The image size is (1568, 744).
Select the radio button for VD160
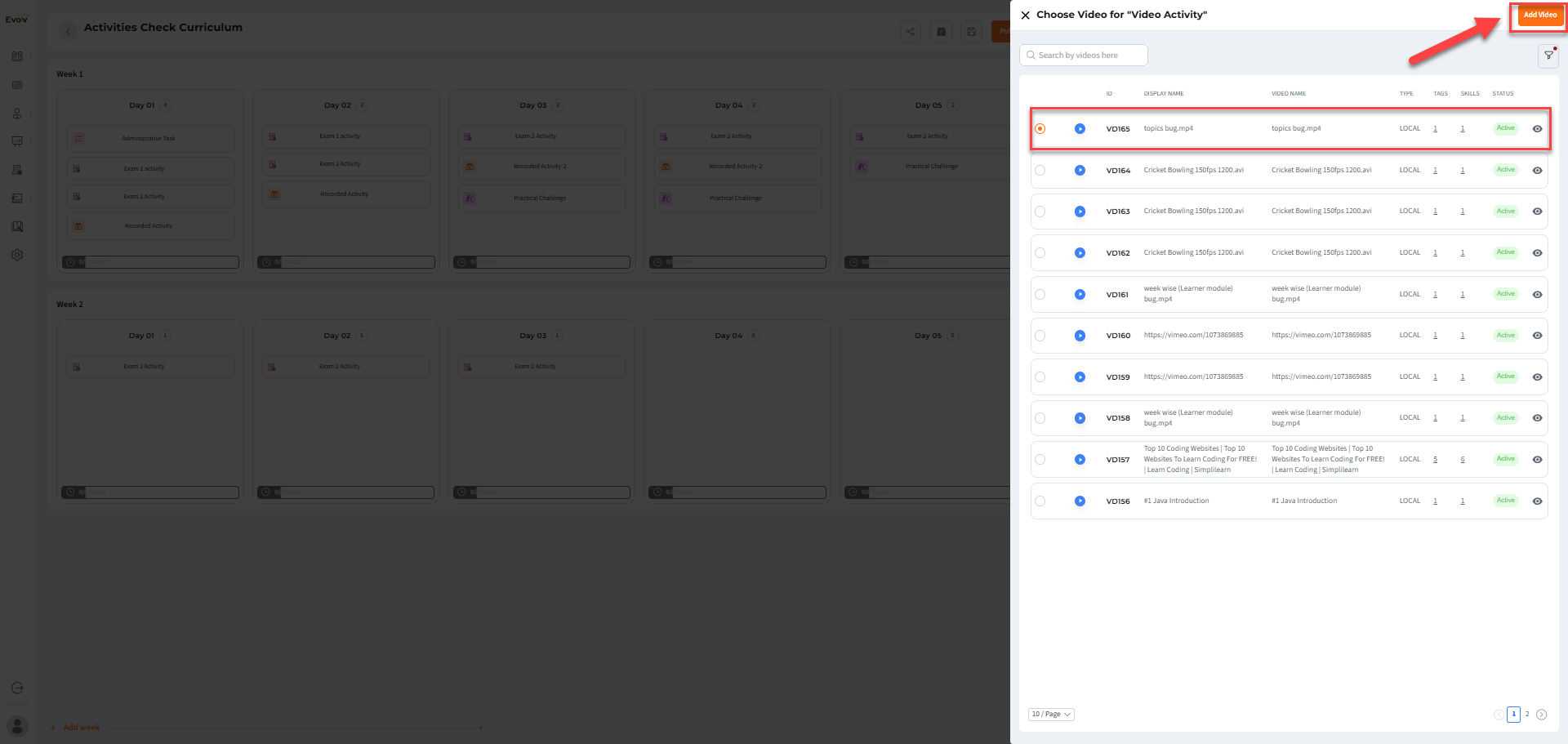tap(1040, 336)
